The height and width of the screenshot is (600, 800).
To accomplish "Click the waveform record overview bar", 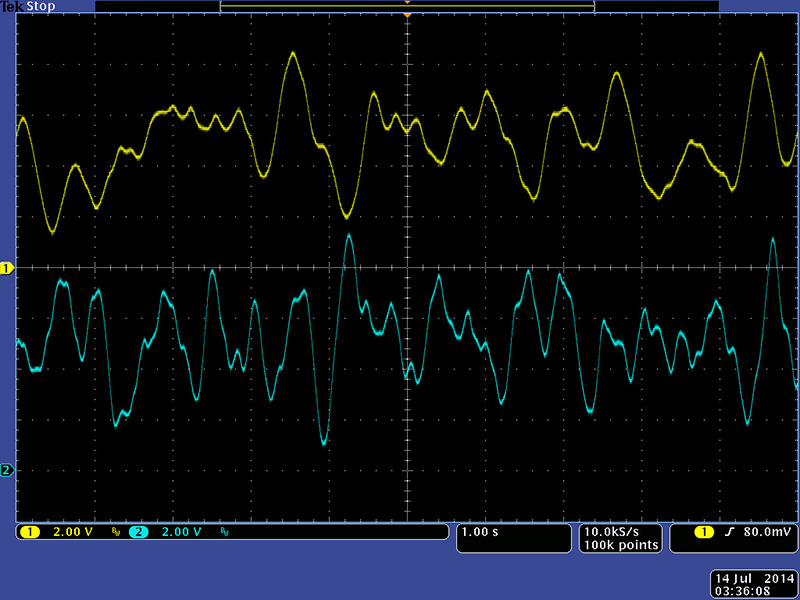I will tap(407, 6).
